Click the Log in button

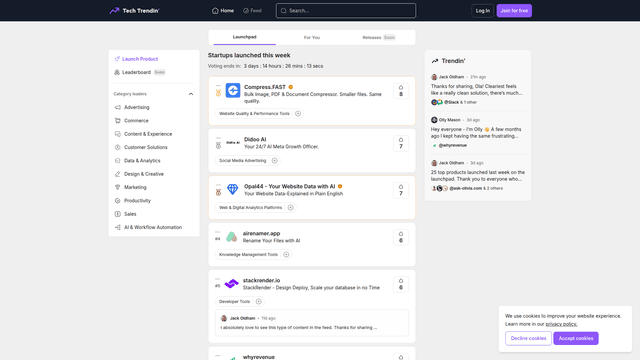click(x=482, y=11)
